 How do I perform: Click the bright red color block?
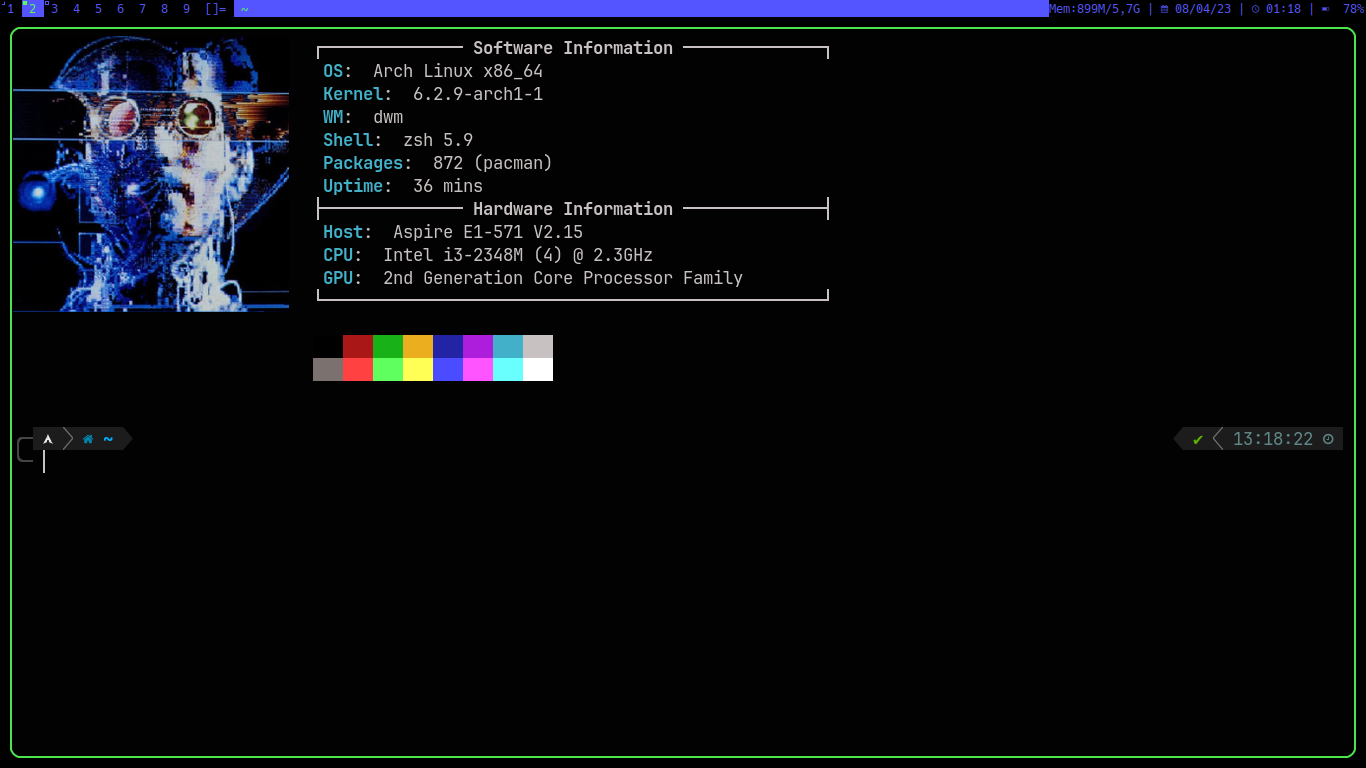[358, 369]
